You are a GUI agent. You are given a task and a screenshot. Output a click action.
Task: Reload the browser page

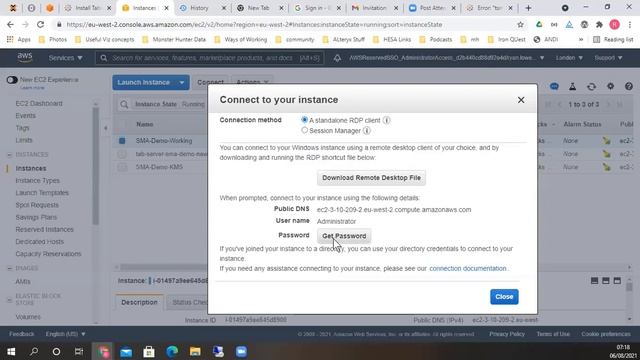pos(40,24)
